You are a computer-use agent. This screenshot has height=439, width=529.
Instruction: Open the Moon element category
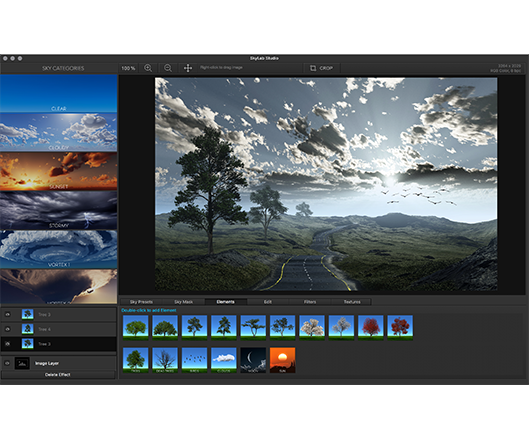point(253,360)
